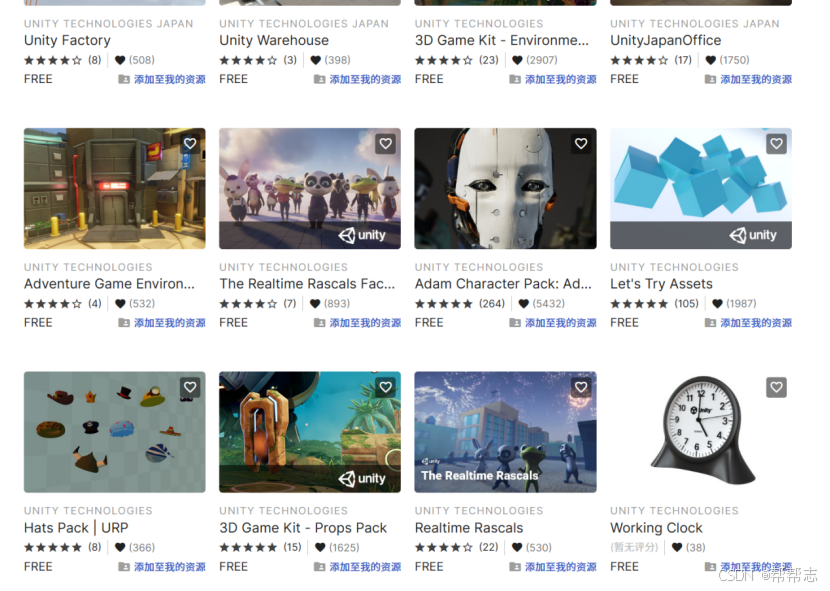Viewport: 830px width, 591px height.
Task: Add Unity Factory to my assets
Action: point(162,79)
